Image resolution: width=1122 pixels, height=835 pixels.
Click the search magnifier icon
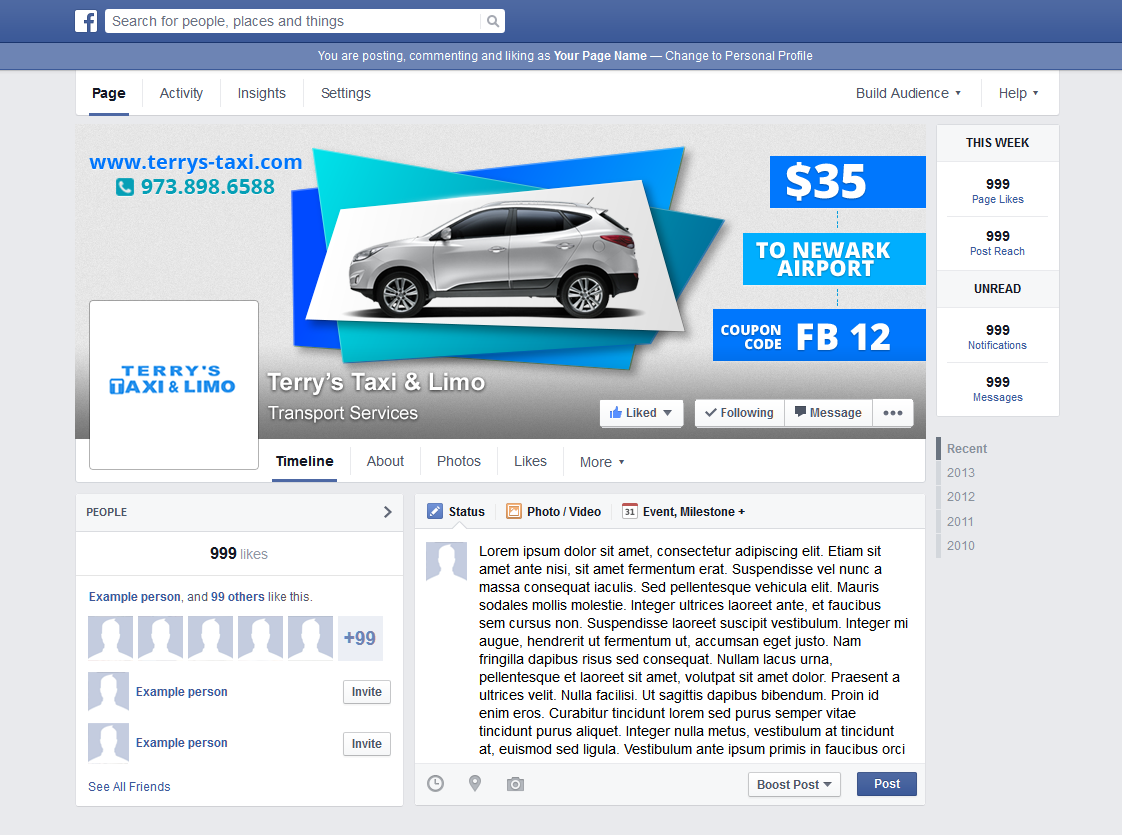[492, 21]
